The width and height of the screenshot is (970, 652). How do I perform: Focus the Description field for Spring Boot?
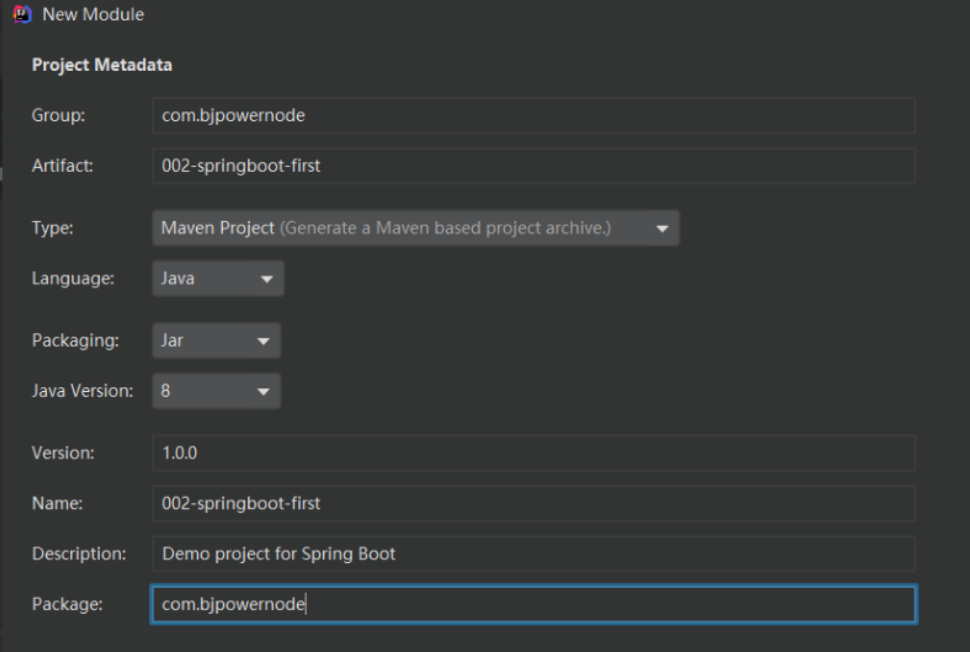[533, 553]
